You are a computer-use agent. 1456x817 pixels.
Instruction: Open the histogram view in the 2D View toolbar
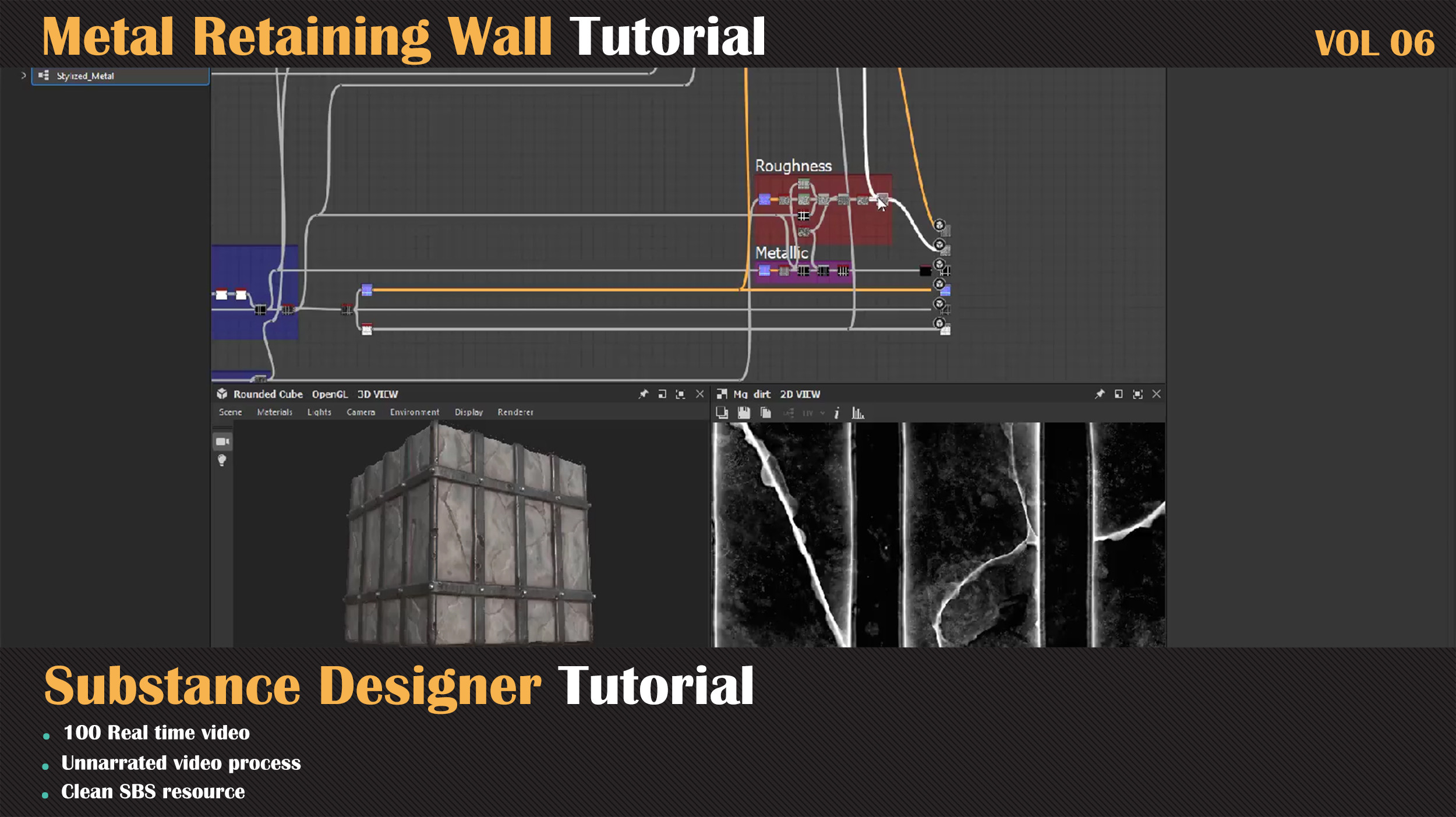click(x=858, y=413)
